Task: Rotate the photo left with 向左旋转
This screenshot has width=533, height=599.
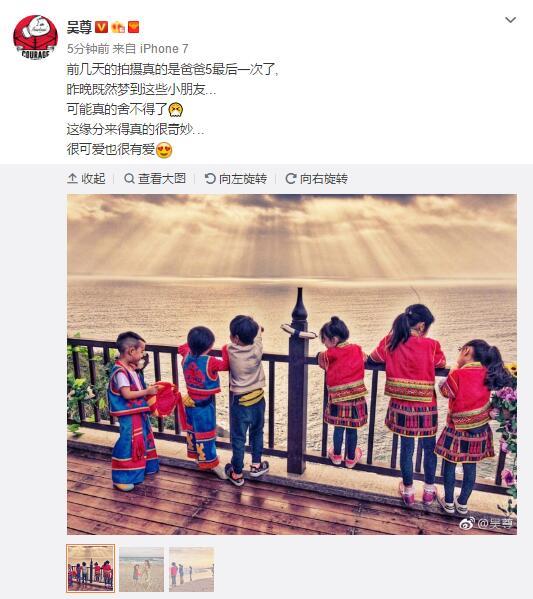Action: (x=236, y=178)
